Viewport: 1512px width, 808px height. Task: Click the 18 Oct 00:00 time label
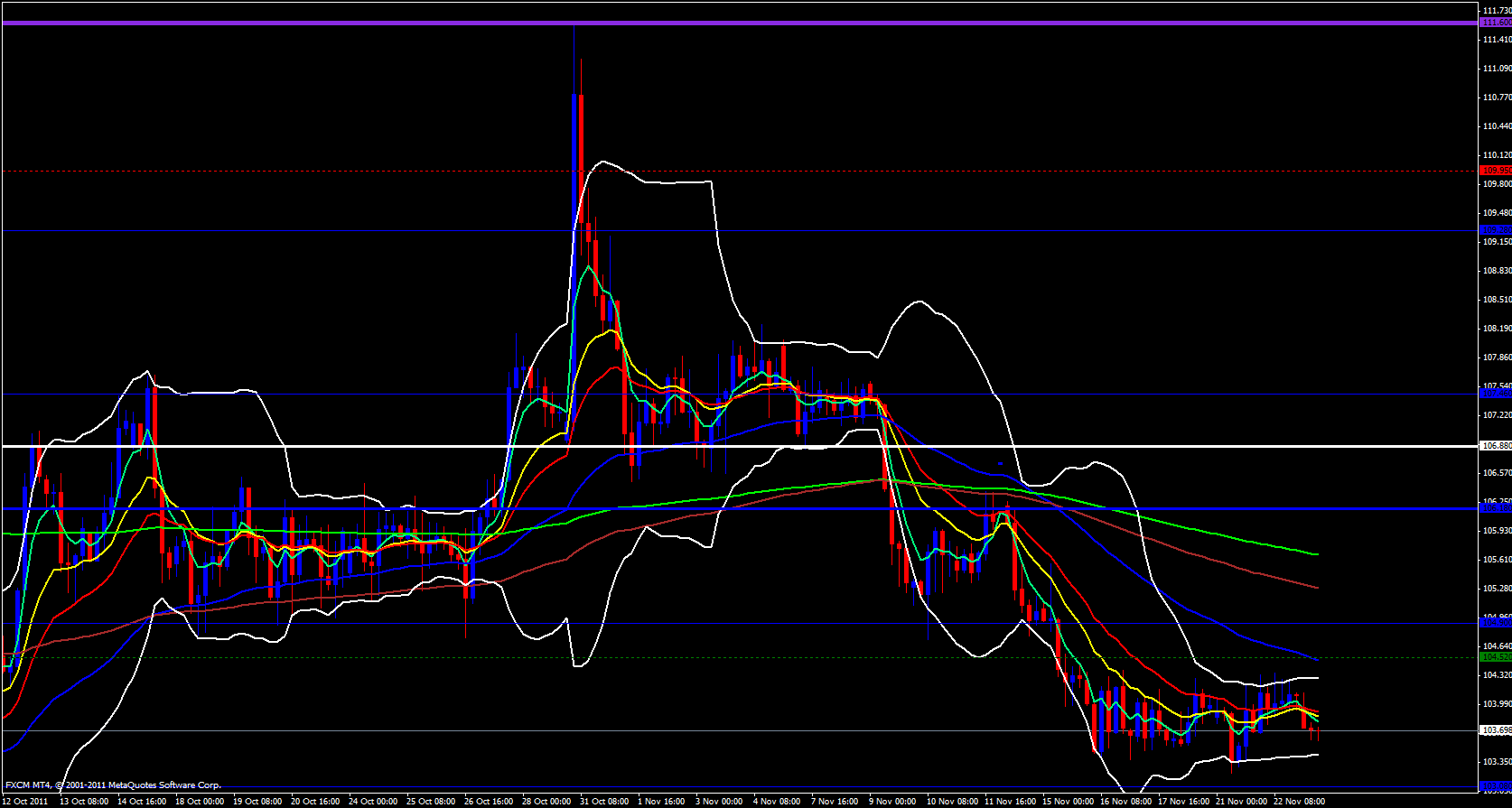click(200, 801)
